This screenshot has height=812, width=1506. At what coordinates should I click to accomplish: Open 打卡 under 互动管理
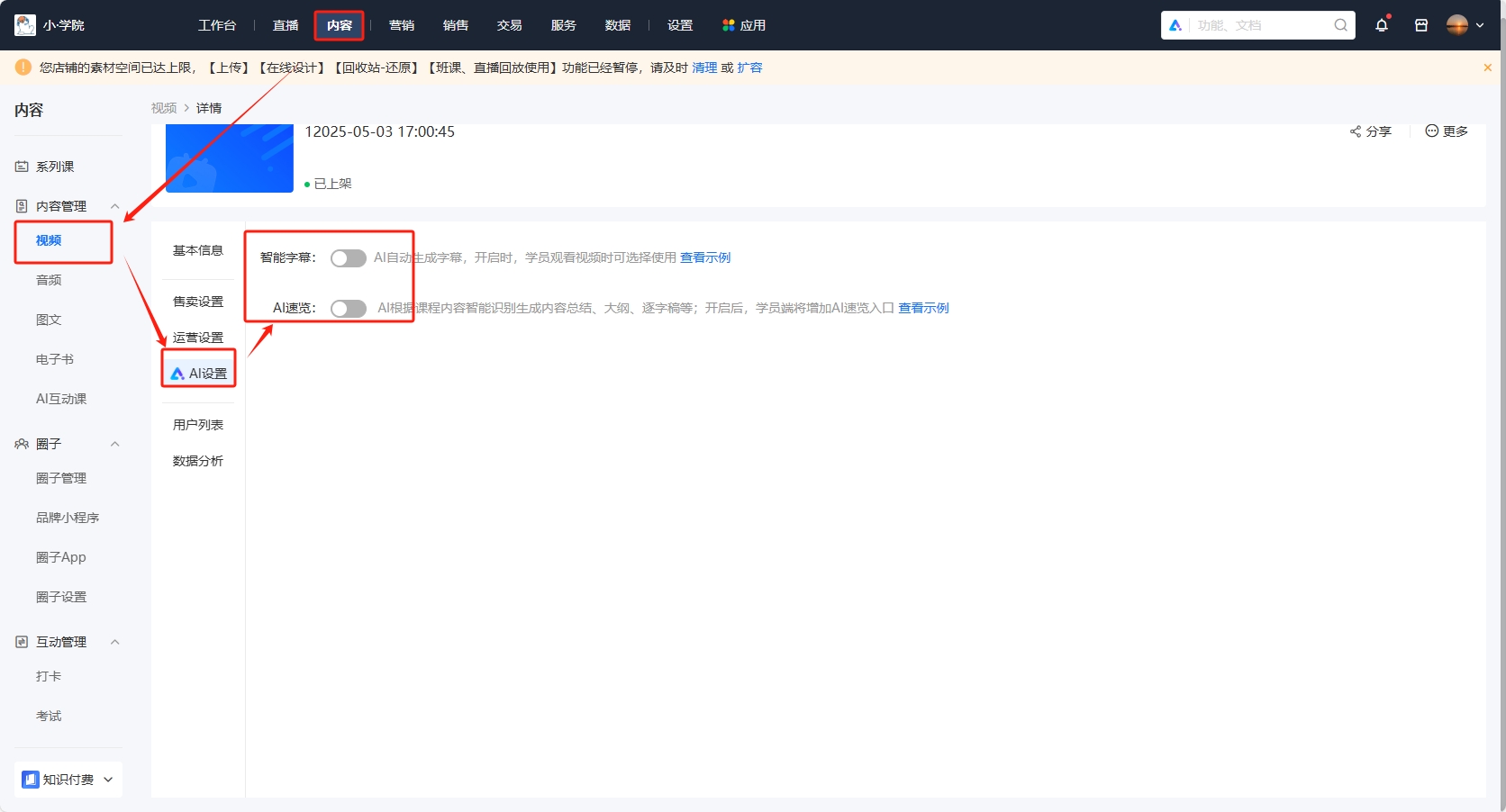click(48, 676)
